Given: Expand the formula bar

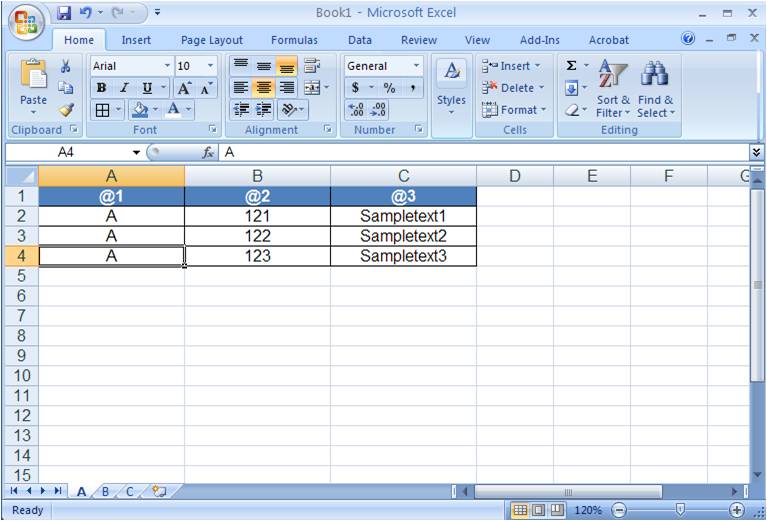Looking at the screenshot, I should tap(756, 153).
